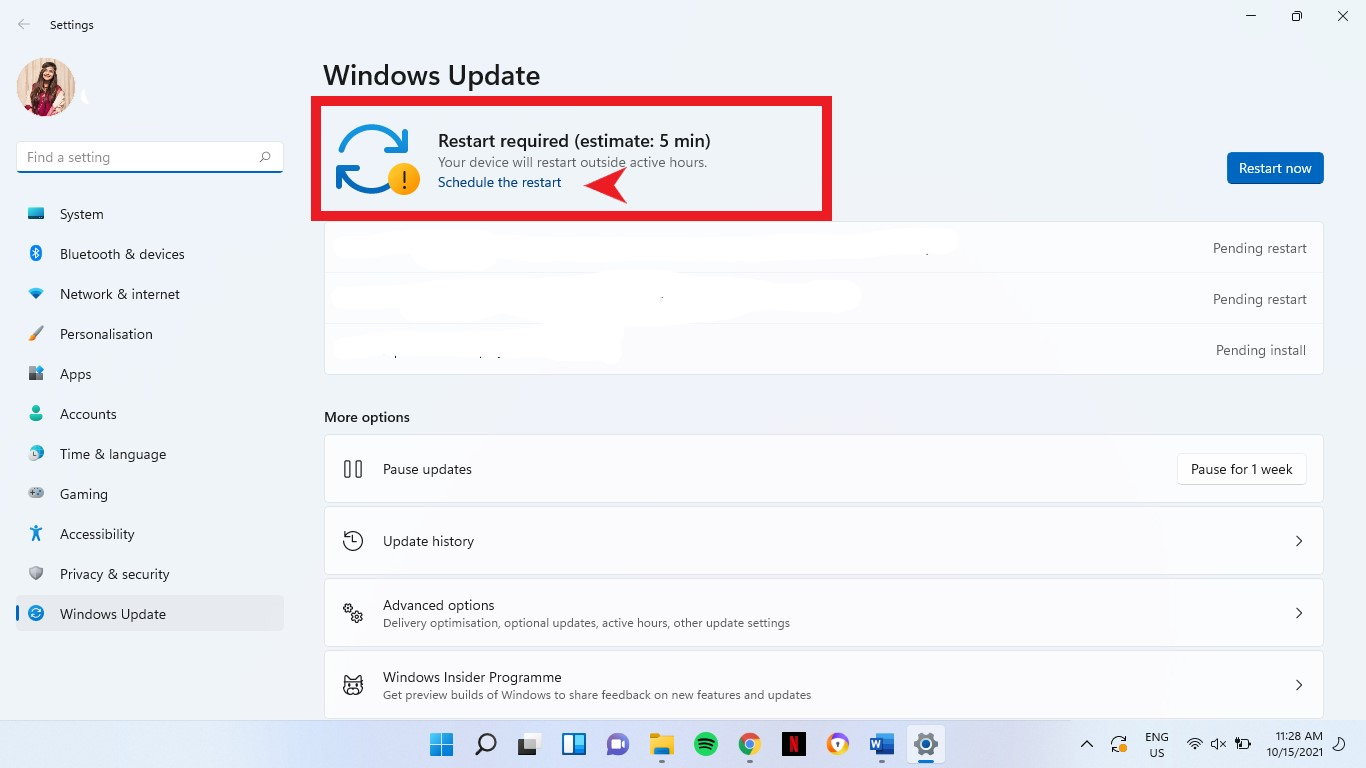Viewport: 1366px width, 768px height.
Task: Click the Network & internet Wi-Fi icon
Action: (x=36, y=294)
